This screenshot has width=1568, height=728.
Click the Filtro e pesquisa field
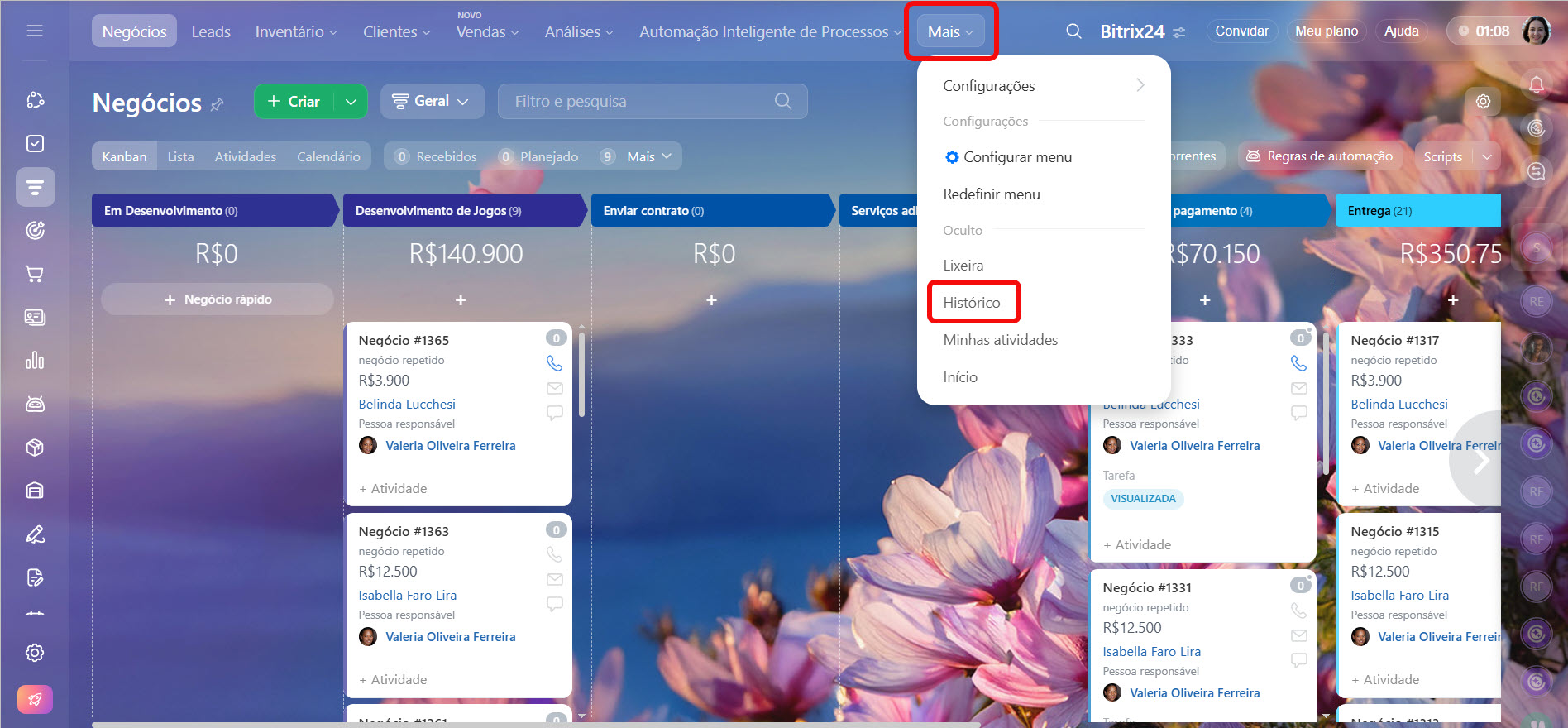coord(641,101)
